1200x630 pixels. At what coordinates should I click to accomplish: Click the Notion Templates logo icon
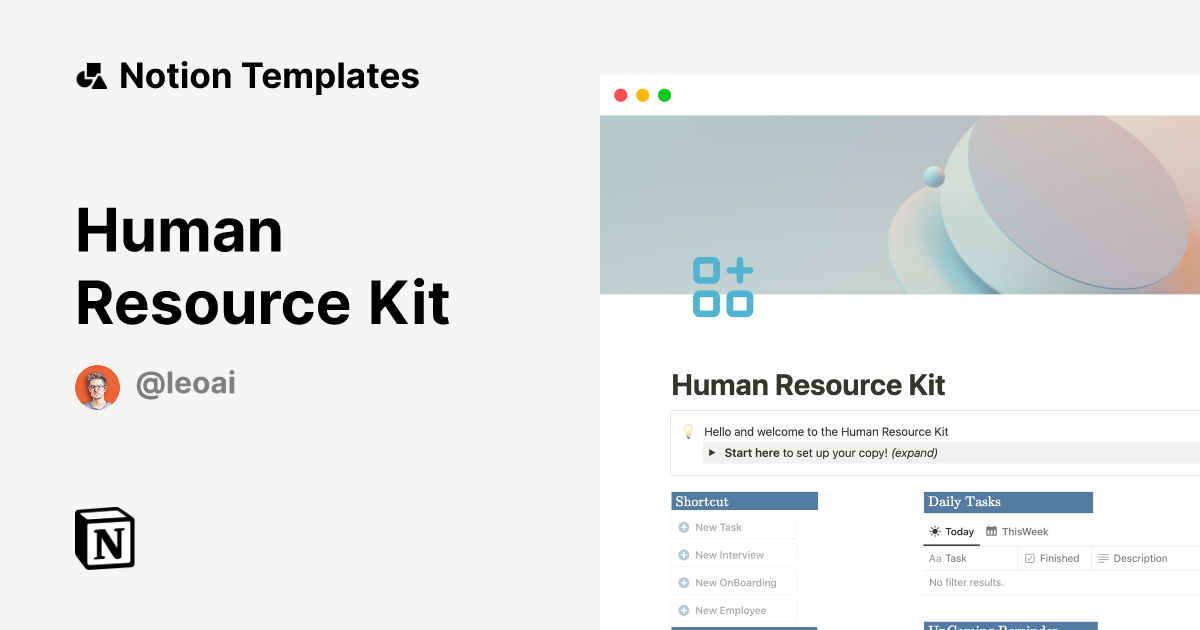click(x=91, y=75)
